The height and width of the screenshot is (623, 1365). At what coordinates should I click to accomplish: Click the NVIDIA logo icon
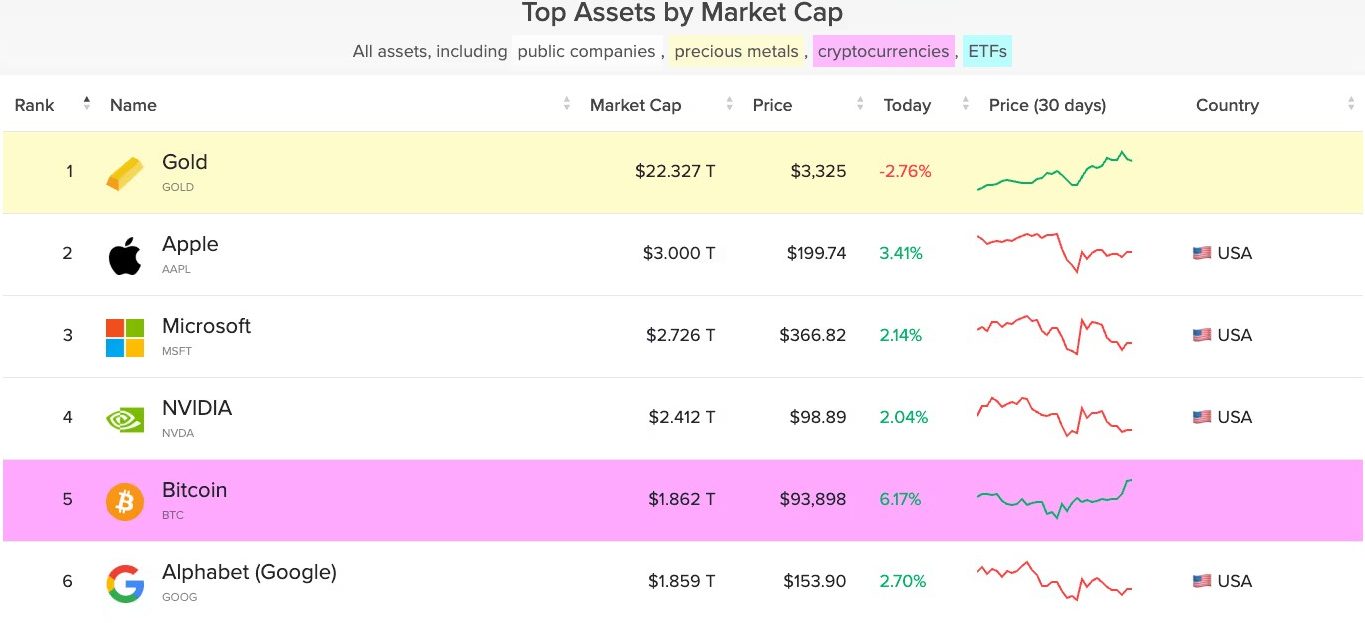[125, 419]
